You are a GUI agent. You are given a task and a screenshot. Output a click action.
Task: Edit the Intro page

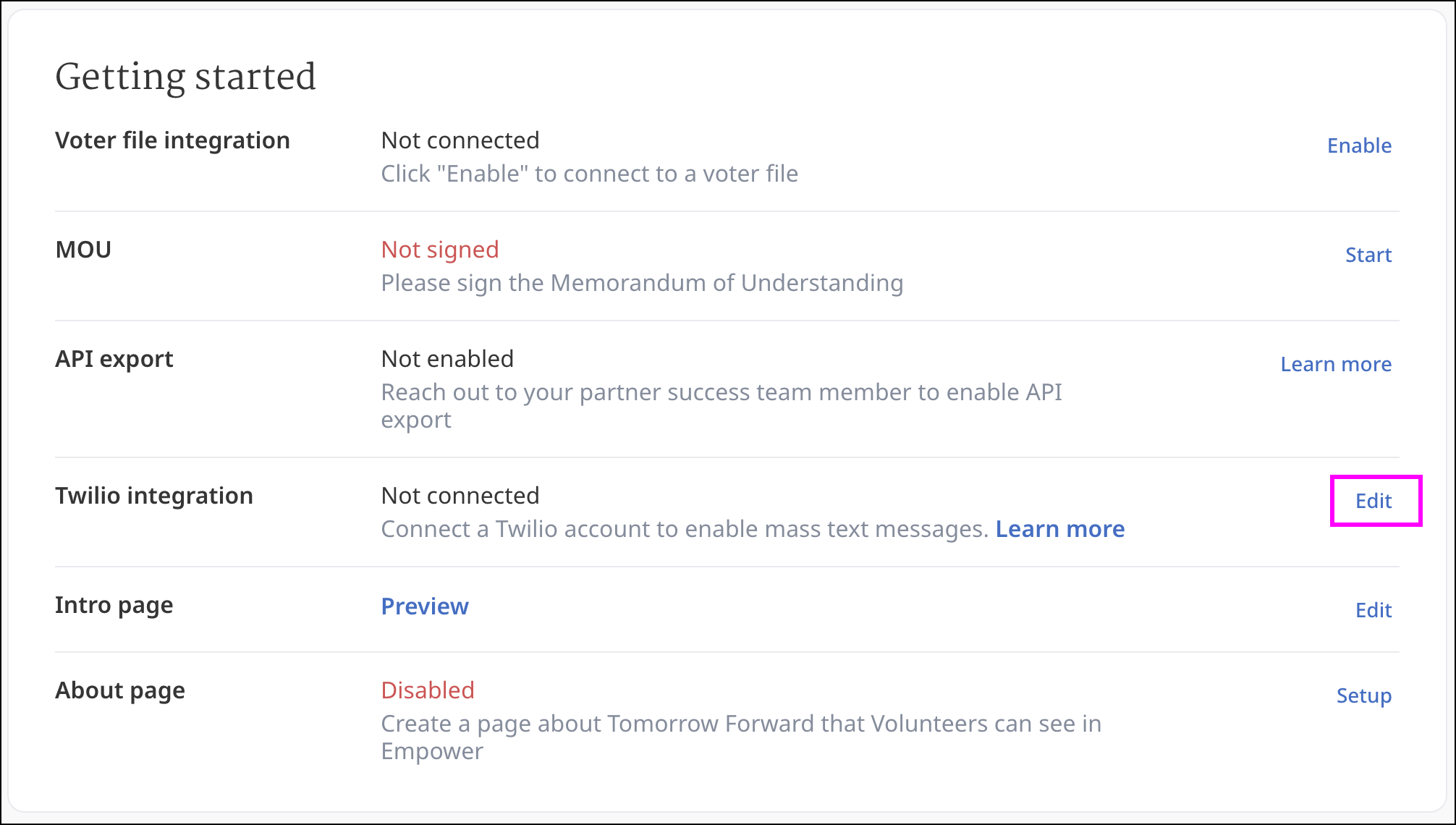[x=1373, y=610]
